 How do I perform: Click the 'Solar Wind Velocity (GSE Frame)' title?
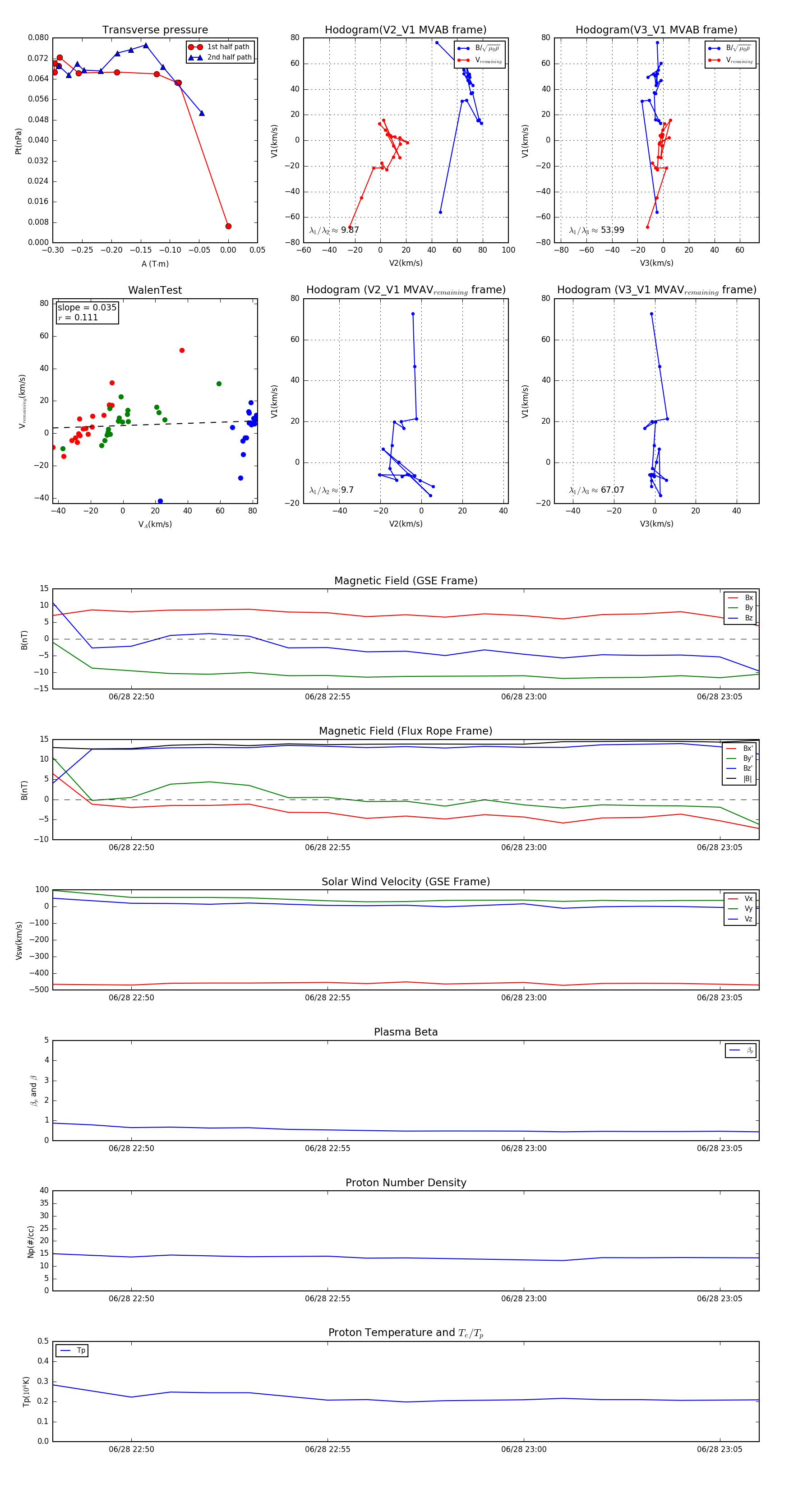(x=406, y=882)
